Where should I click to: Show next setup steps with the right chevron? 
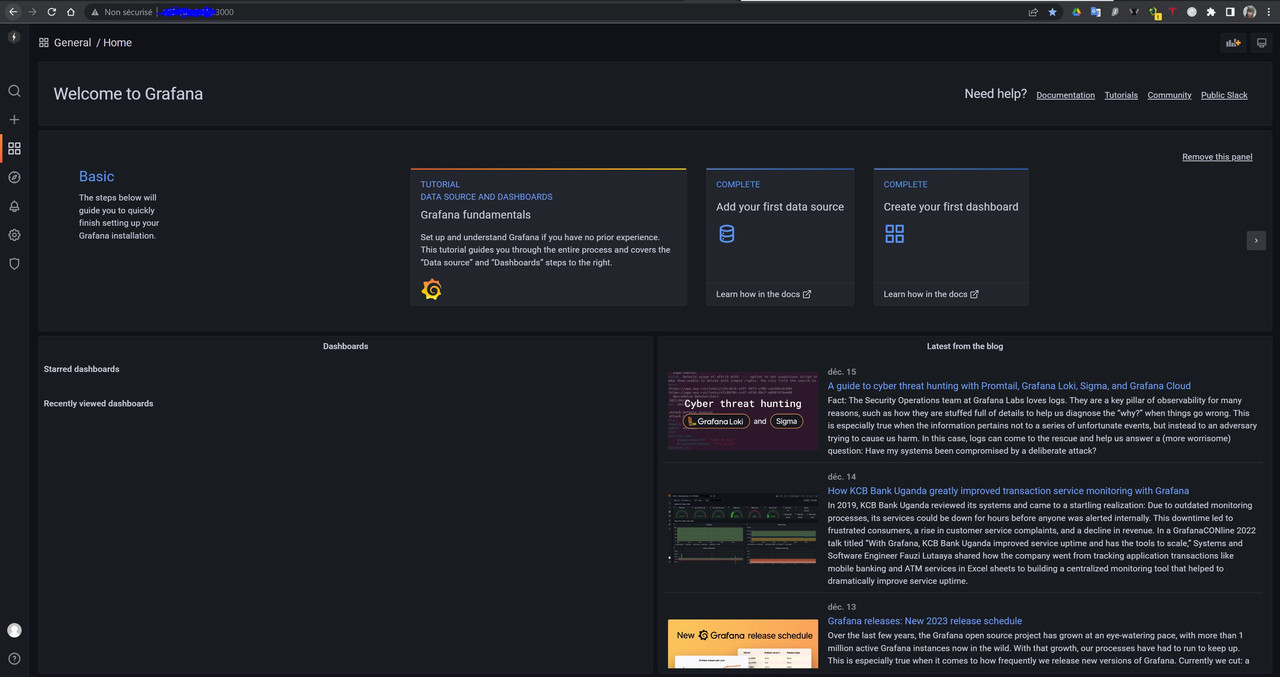(x=1256, y=240)
